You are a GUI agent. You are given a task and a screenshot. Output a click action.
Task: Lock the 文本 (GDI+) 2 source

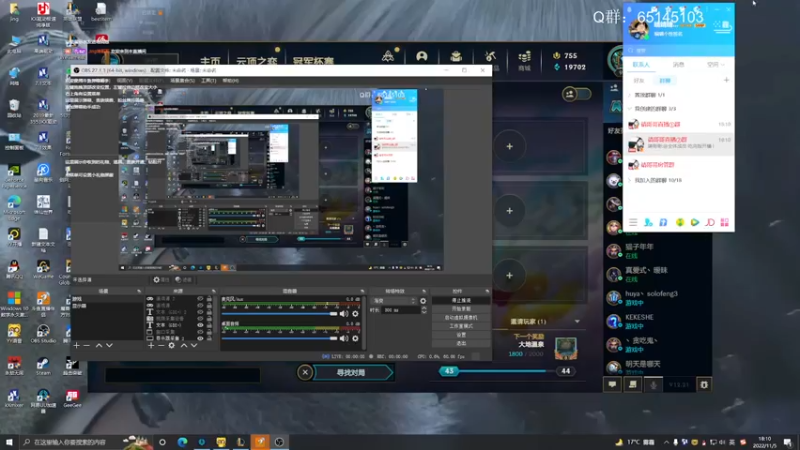209,312
